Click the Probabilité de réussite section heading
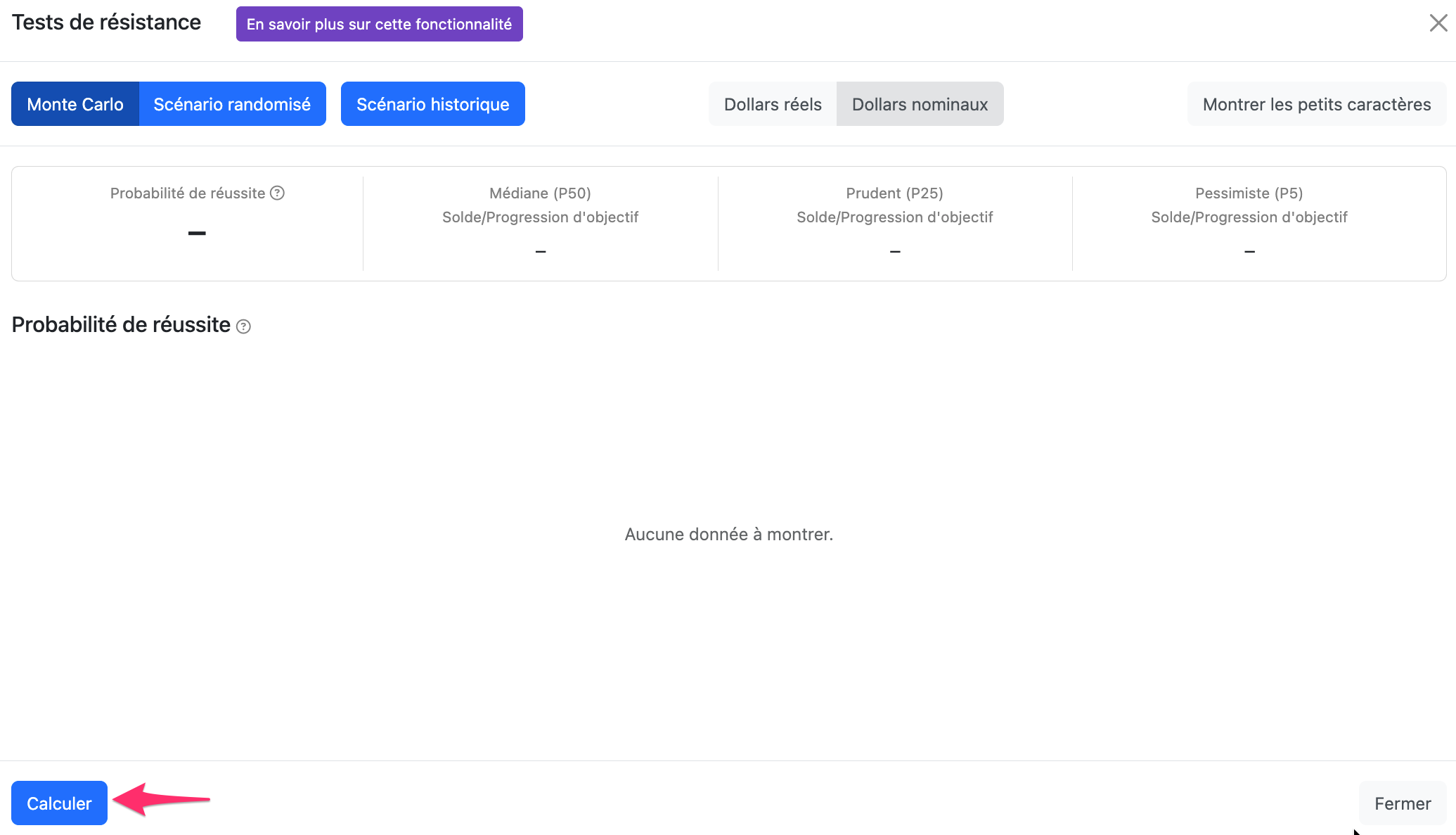Viewport: 1456px width, 835px height. (121, 325)
